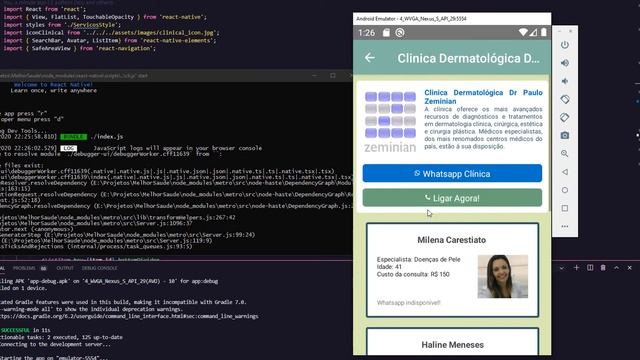Maximize the Metro console window
Viewport: 640px width, 360px height.
pos(333,76)
